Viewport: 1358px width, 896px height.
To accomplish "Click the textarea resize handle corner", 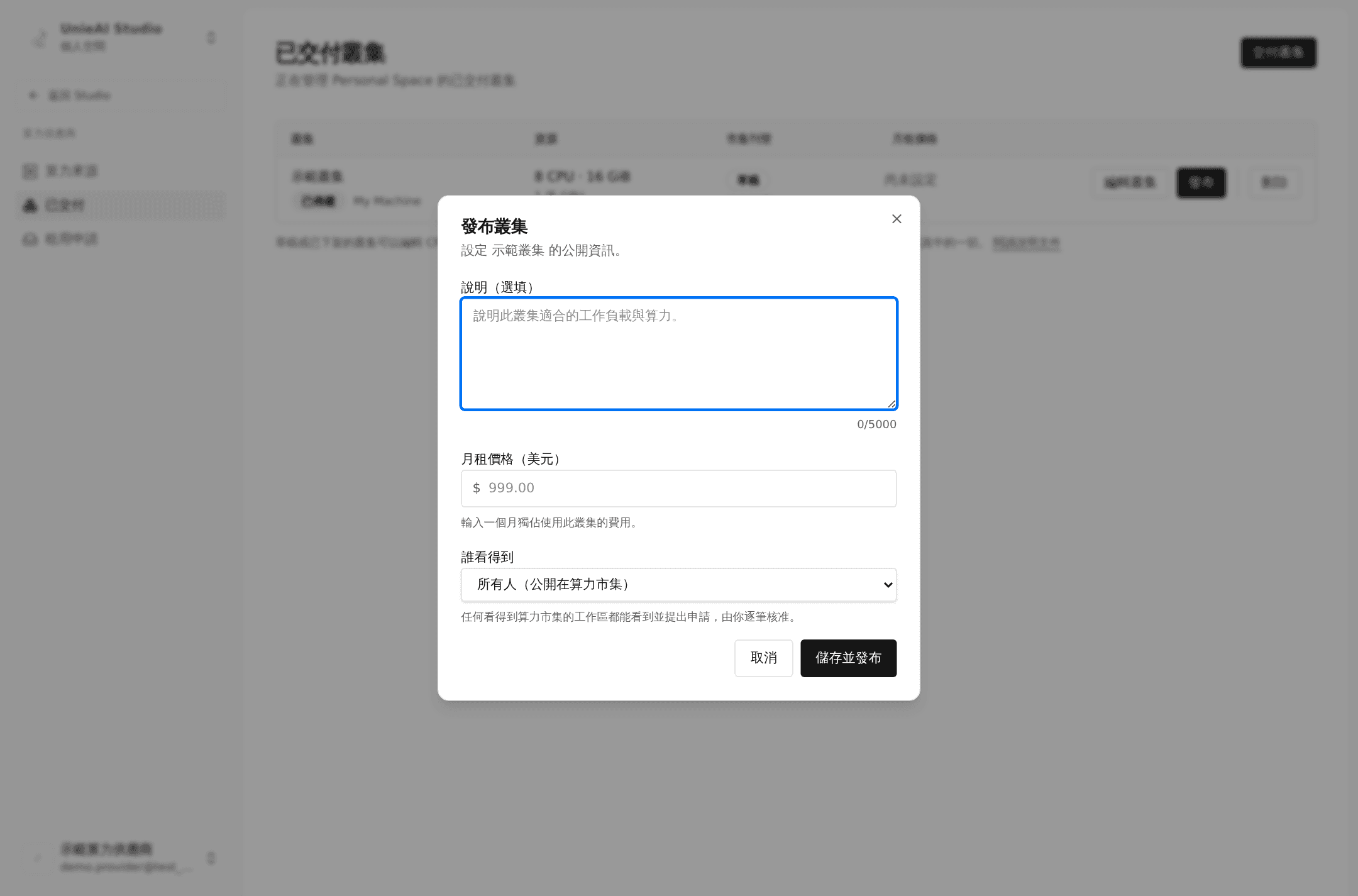I will [891, 404].
